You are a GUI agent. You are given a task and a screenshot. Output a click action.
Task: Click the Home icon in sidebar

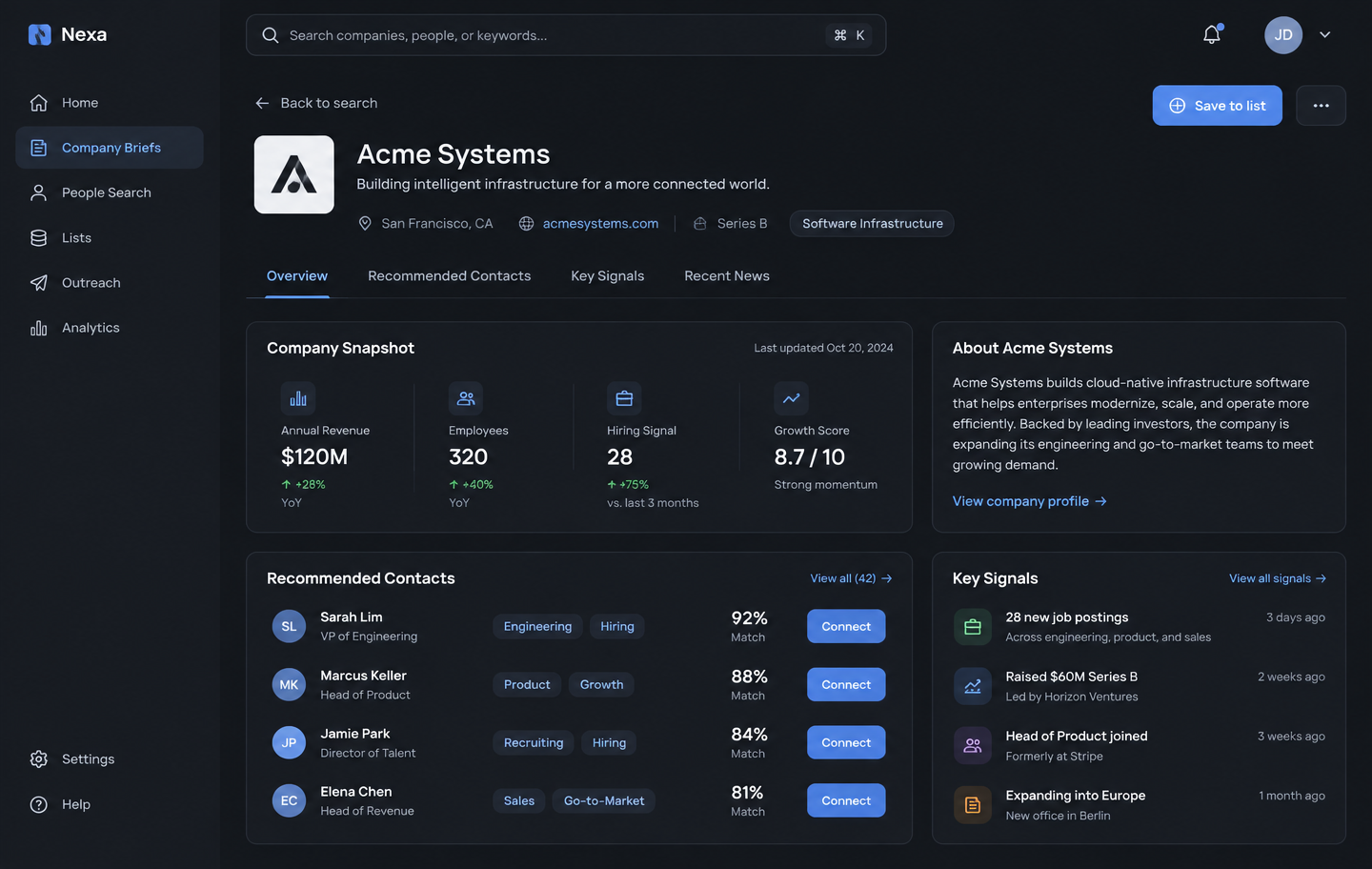[x=38, y=103]
